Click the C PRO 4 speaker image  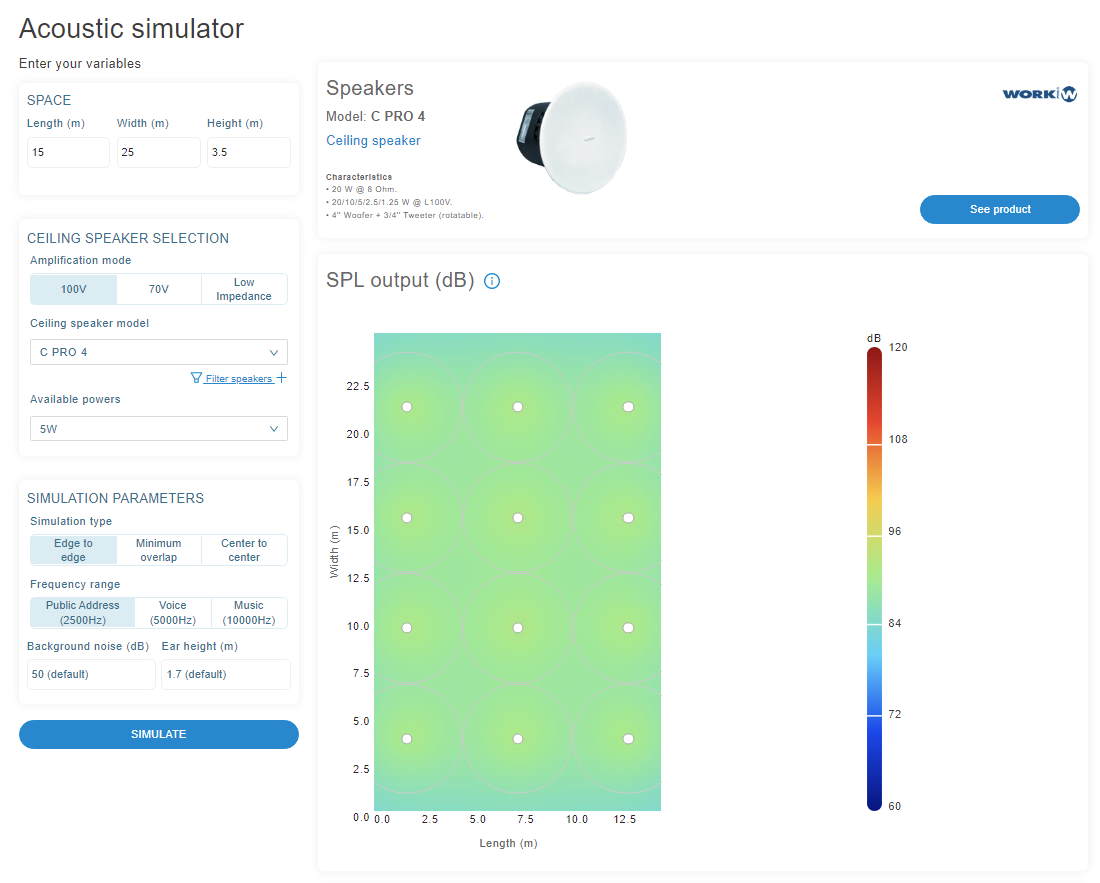(x=574, y=138)
